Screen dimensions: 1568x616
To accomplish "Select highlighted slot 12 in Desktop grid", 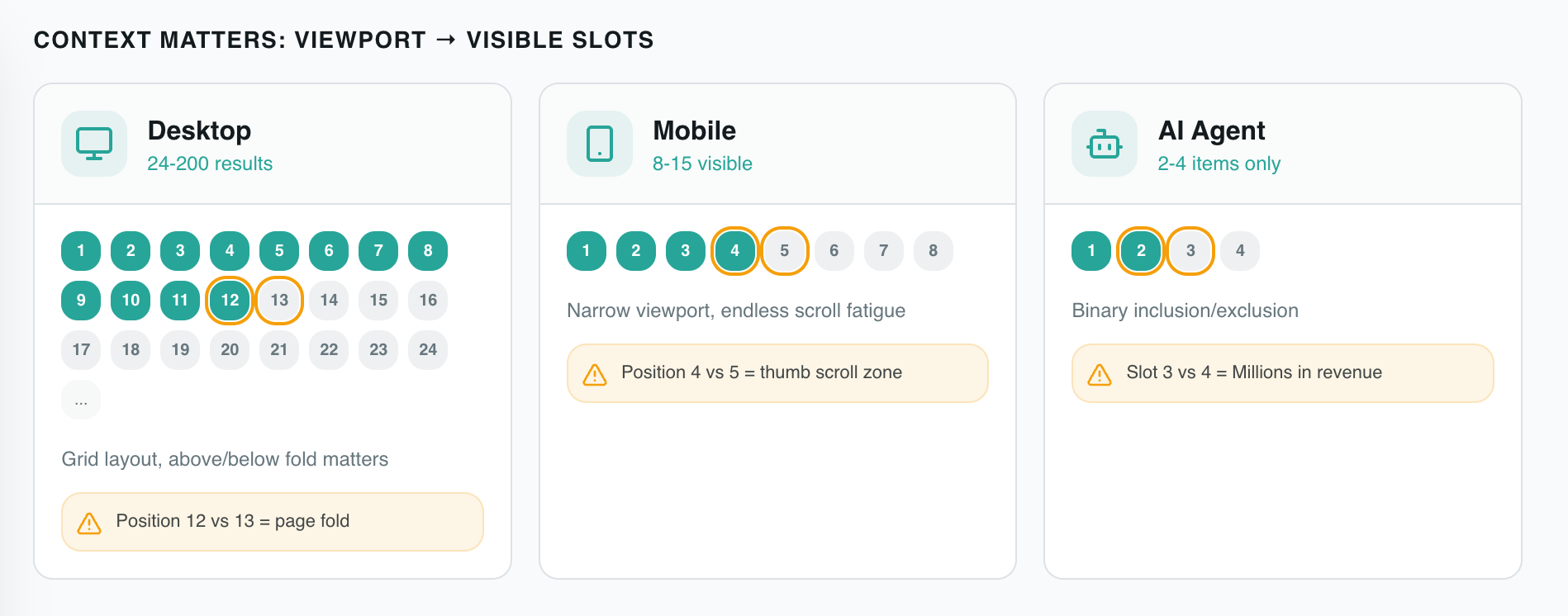I will pyautogui.click(x=230, y=301).
